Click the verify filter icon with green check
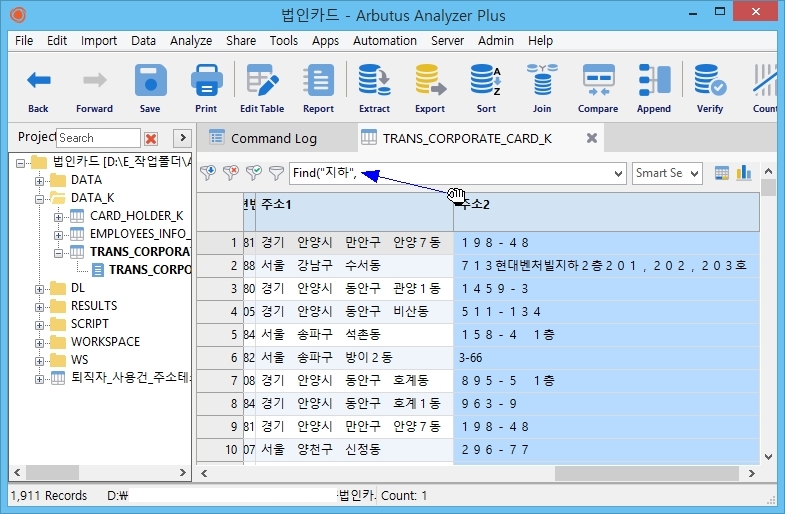Screen dimensions: 785x514 (x=254, y=173)
